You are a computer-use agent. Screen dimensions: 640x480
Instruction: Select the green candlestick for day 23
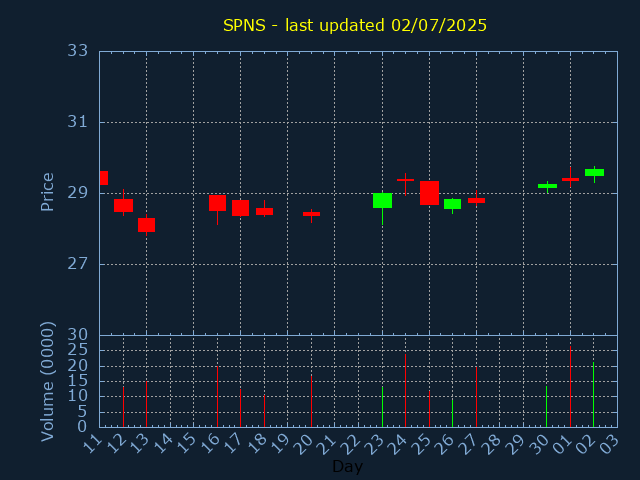(382, 200)
